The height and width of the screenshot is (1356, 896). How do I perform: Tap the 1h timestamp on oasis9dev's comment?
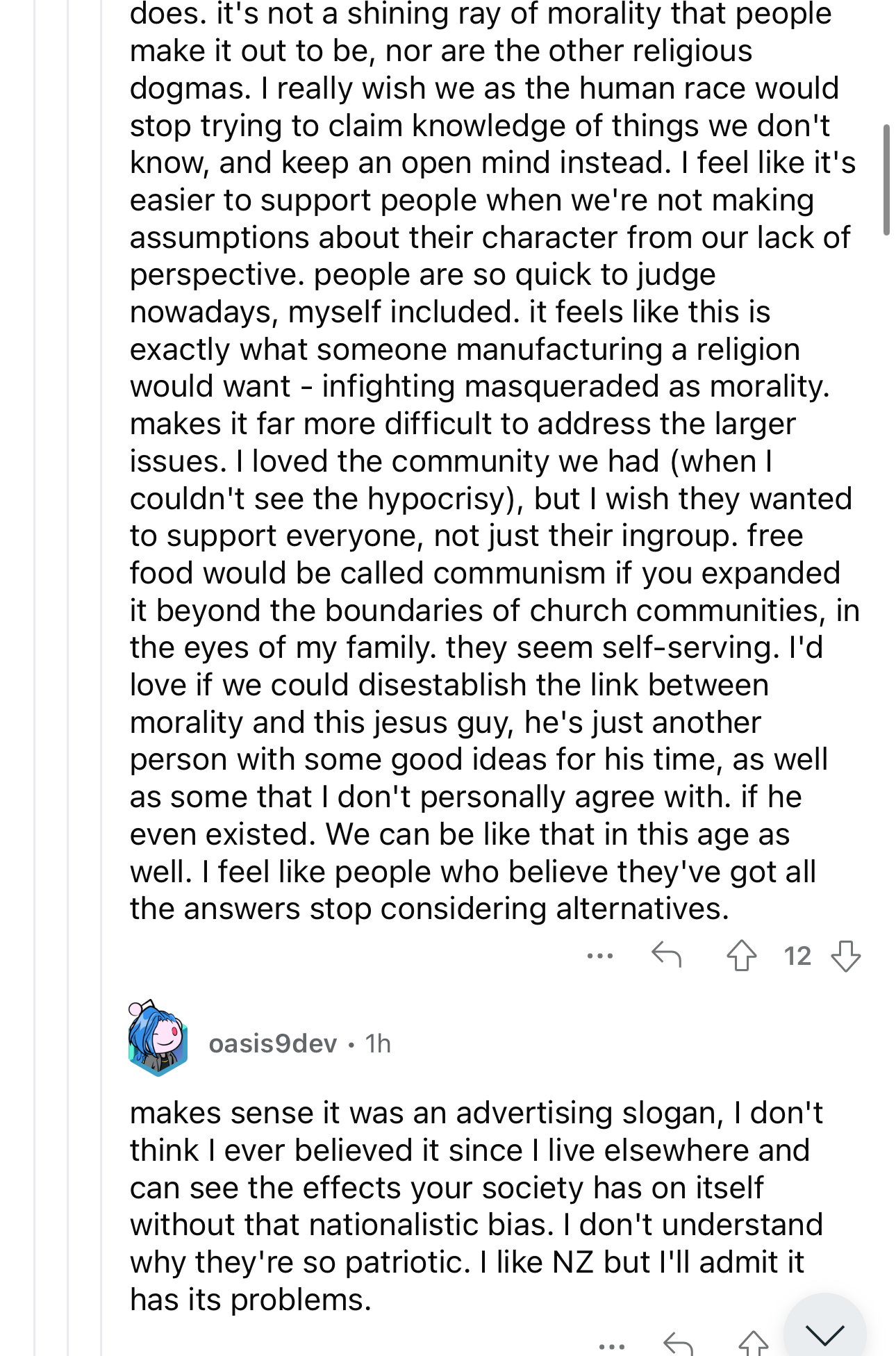point(379,1043)
